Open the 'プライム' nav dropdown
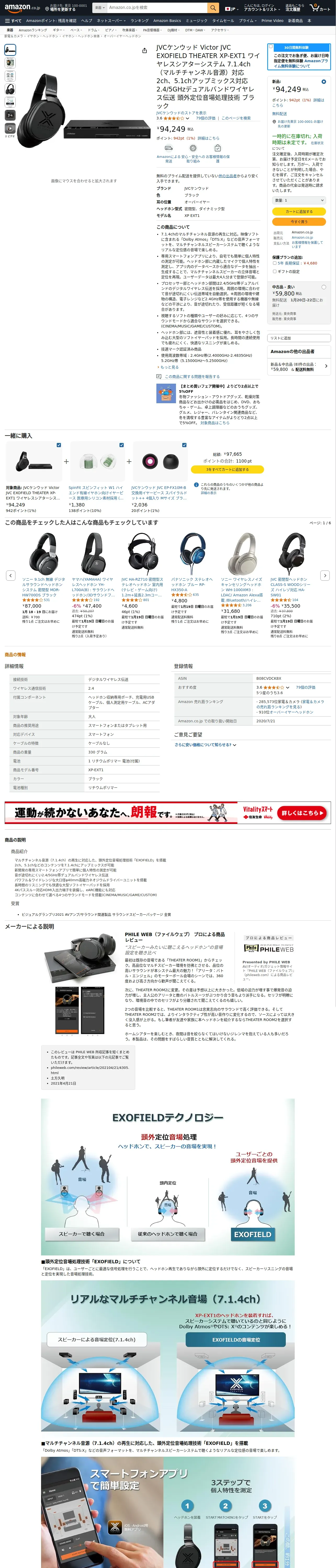Screen dimensions: 336x1568 tap(247, 21)
